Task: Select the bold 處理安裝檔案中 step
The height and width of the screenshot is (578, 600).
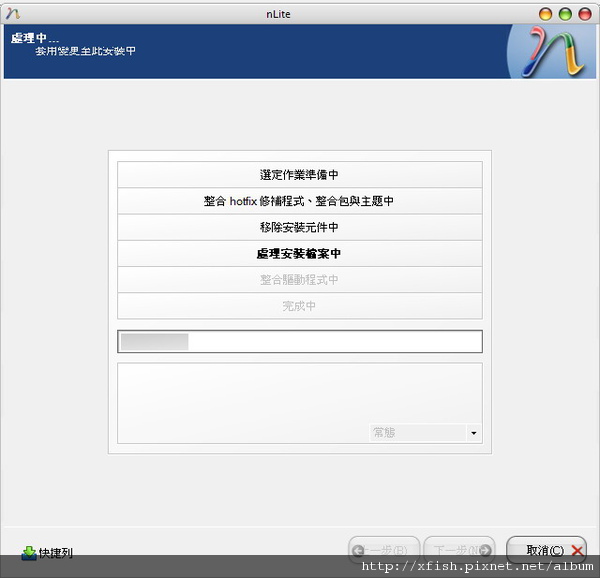Action: point(300,253)
